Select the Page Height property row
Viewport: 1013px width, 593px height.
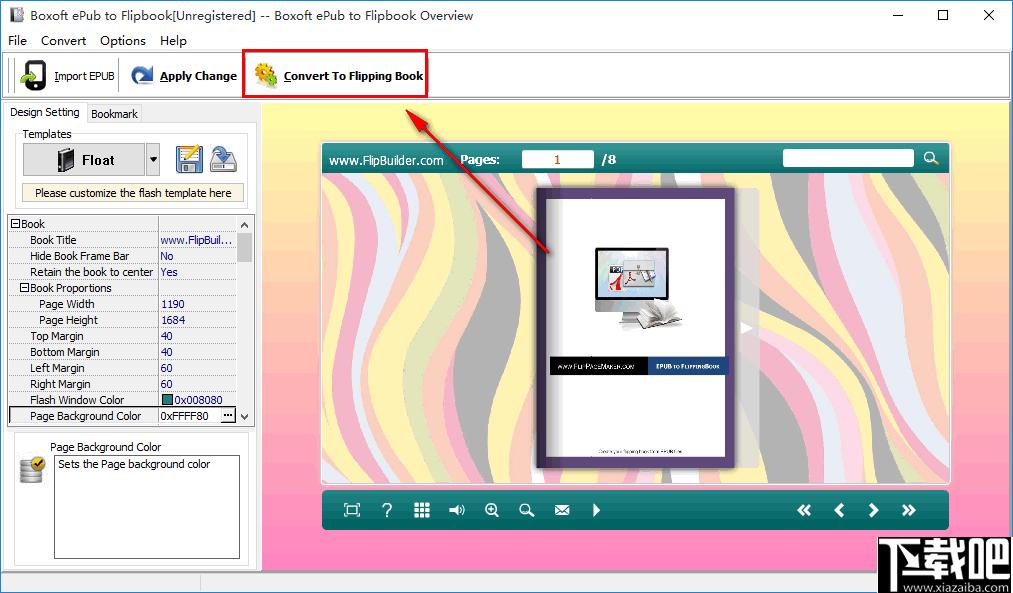[x=123, y=320]
